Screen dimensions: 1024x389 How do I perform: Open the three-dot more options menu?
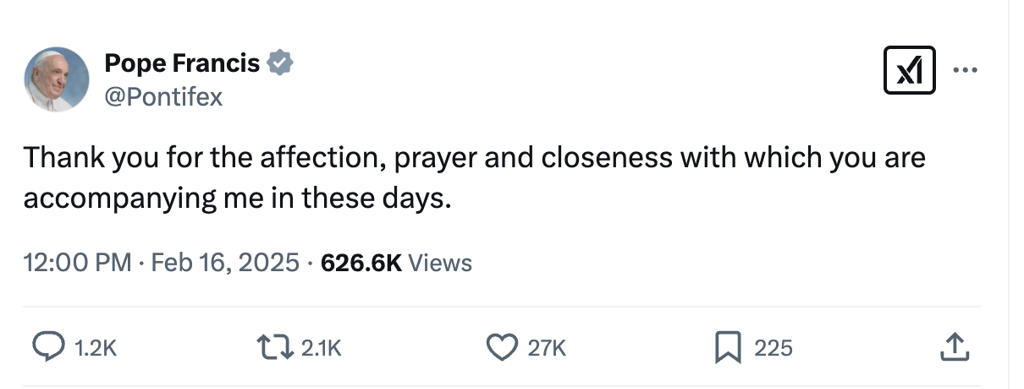(965, 70)
